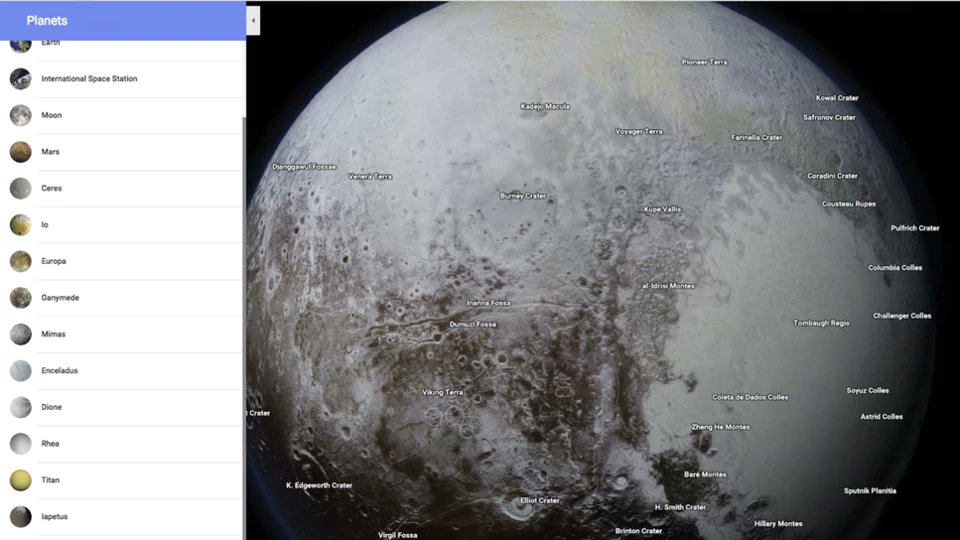960x540 pixels.
Task: Select Titan label in the list
Action: pos(50,480)
